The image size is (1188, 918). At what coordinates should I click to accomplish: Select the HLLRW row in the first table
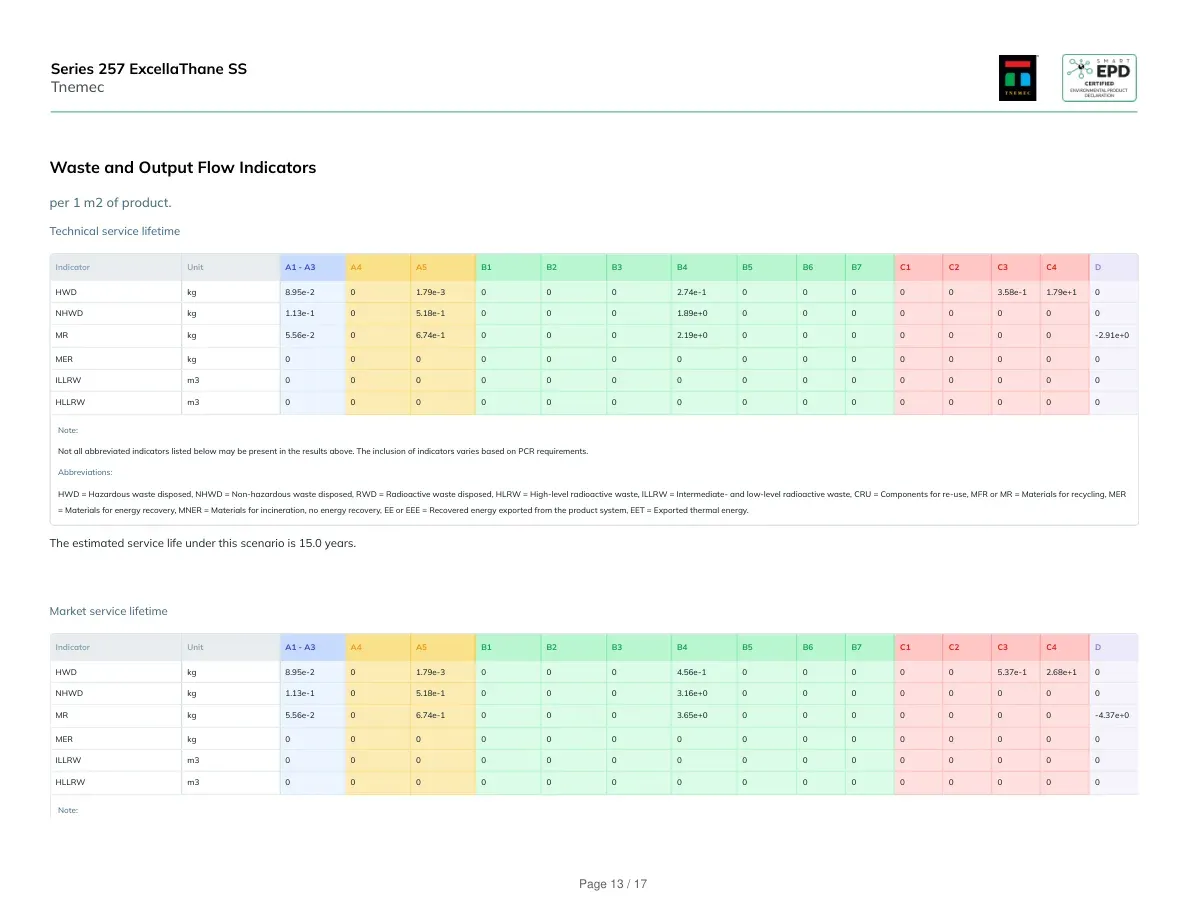pos(594,402)
